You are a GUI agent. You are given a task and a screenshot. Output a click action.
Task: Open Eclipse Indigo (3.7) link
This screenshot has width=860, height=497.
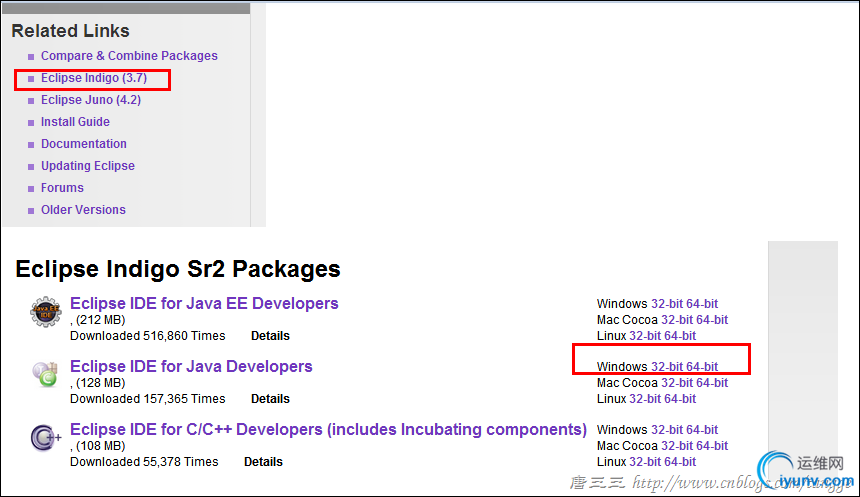click(x=94, y=78)
